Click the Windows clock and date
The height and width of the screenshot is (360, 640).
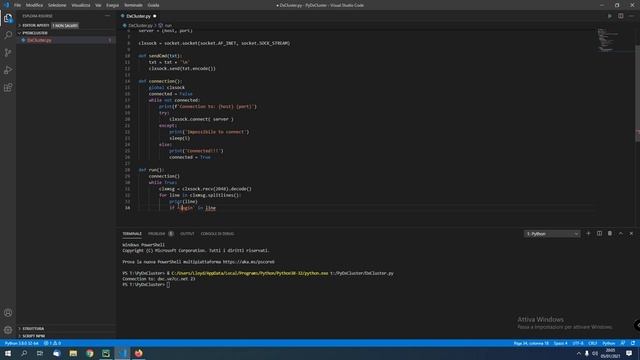[x=610, y=353]
